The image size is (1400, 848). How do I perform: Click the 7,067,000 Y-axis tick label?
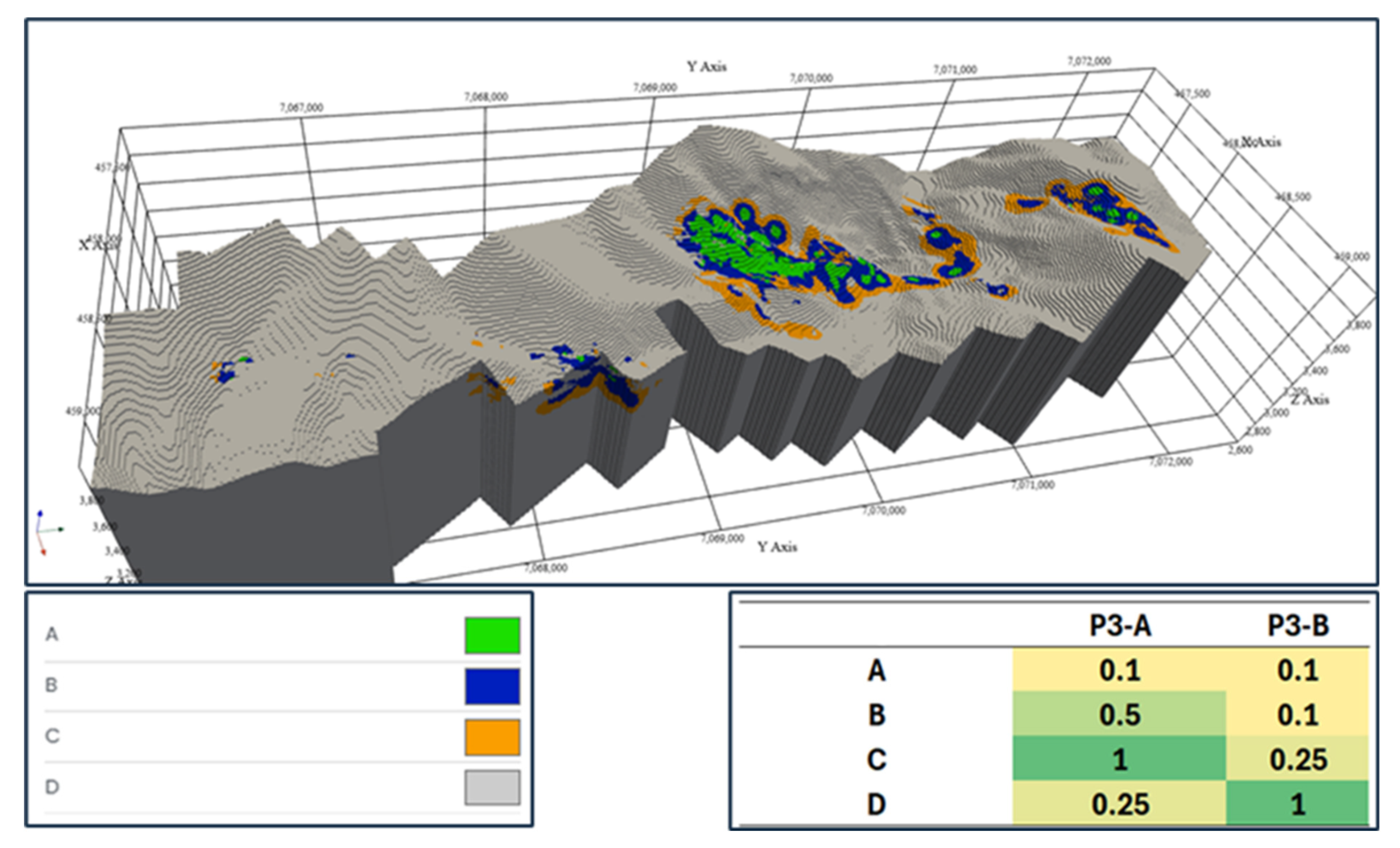(x=301, y=108)
